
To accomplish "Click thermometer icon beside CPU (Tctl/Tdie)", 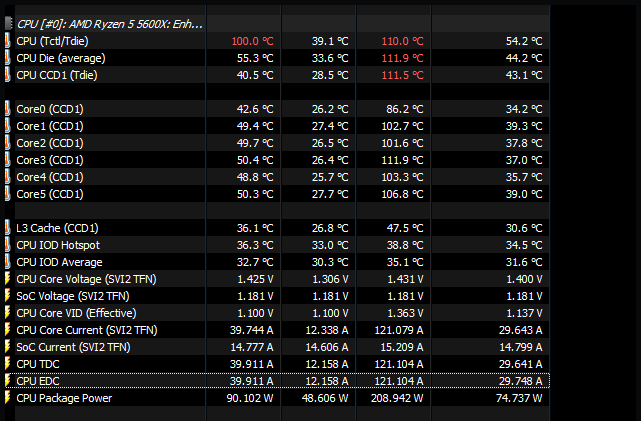I will (x=7, y=41).
